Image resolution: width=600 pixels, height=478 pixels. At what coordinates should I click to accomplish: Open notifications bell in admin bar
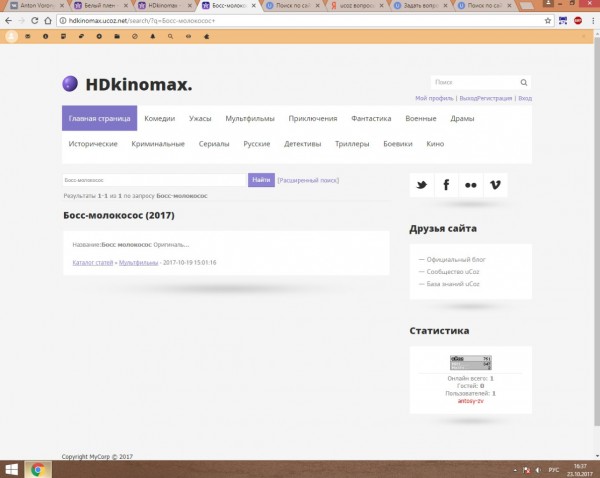(153, 36)
